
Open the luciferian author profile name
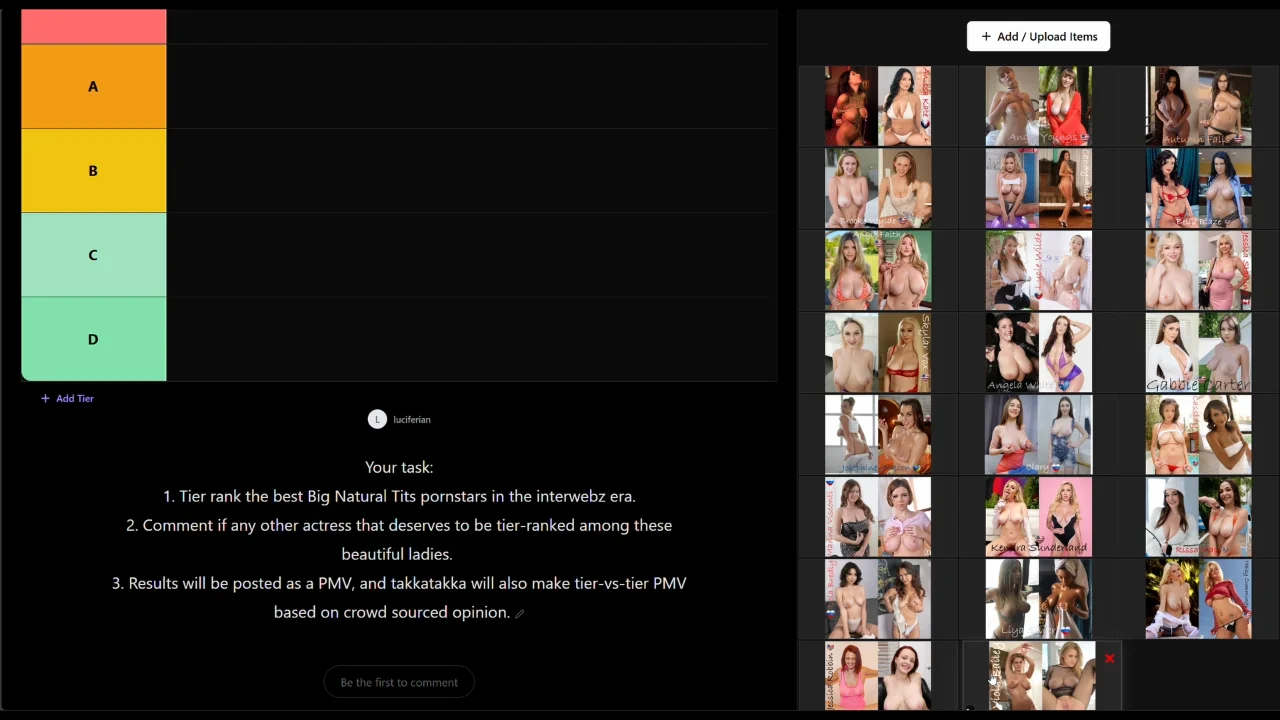(x=412, y=420)
